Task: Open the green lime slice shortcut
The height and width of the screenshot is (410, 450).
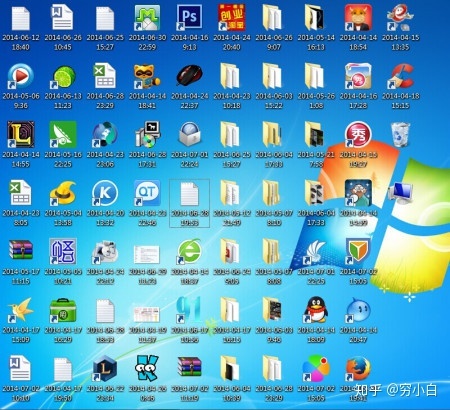Action: click(x=63, y=77)
